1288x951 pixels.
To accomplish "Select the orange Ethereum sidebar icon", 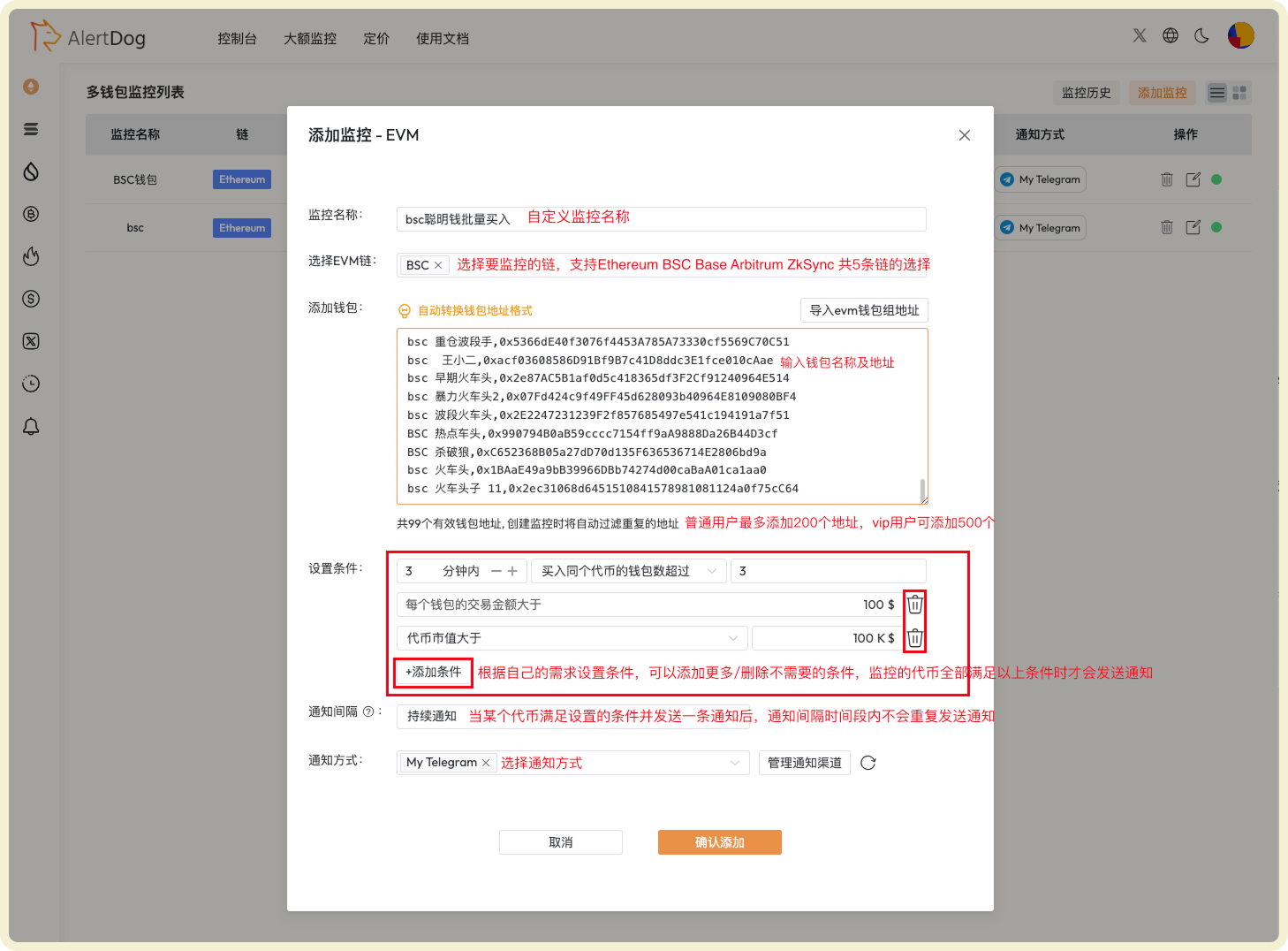I will [x=31, y=87].
